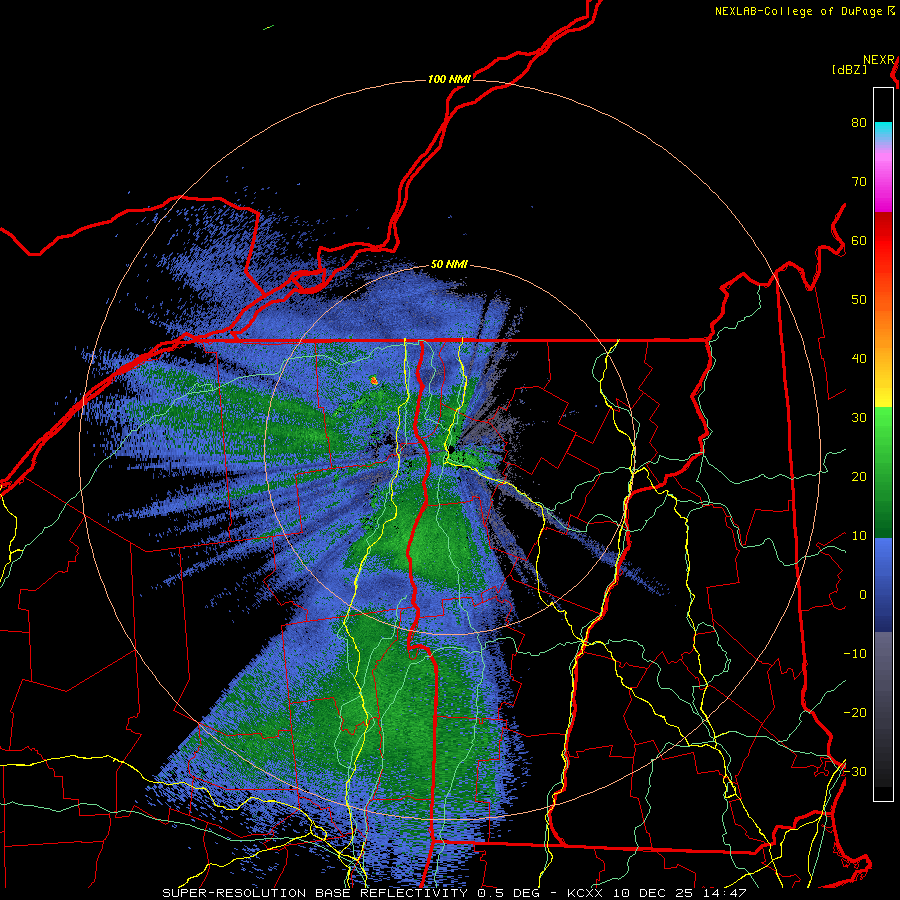Click the small orange-red high reflectivity echo
Screen dimensions: 900x900
click(374, 380)
